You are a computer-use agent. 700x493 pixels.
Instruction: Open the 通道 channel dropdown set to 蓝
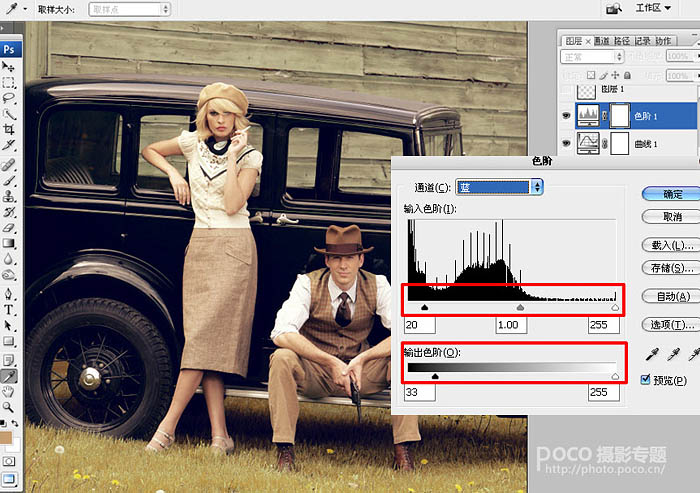click(x=499, y=187)
